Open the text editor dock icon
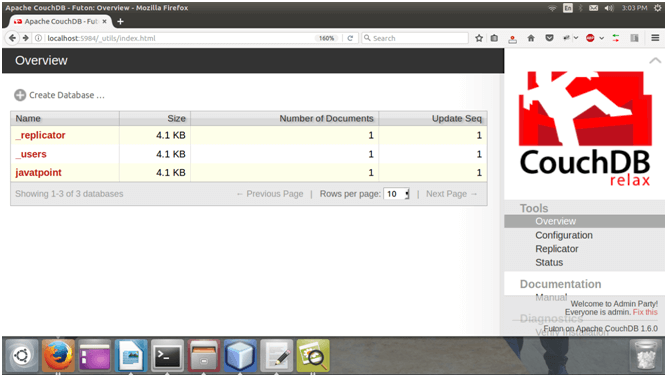667x377 pixels. pos(276,355)
